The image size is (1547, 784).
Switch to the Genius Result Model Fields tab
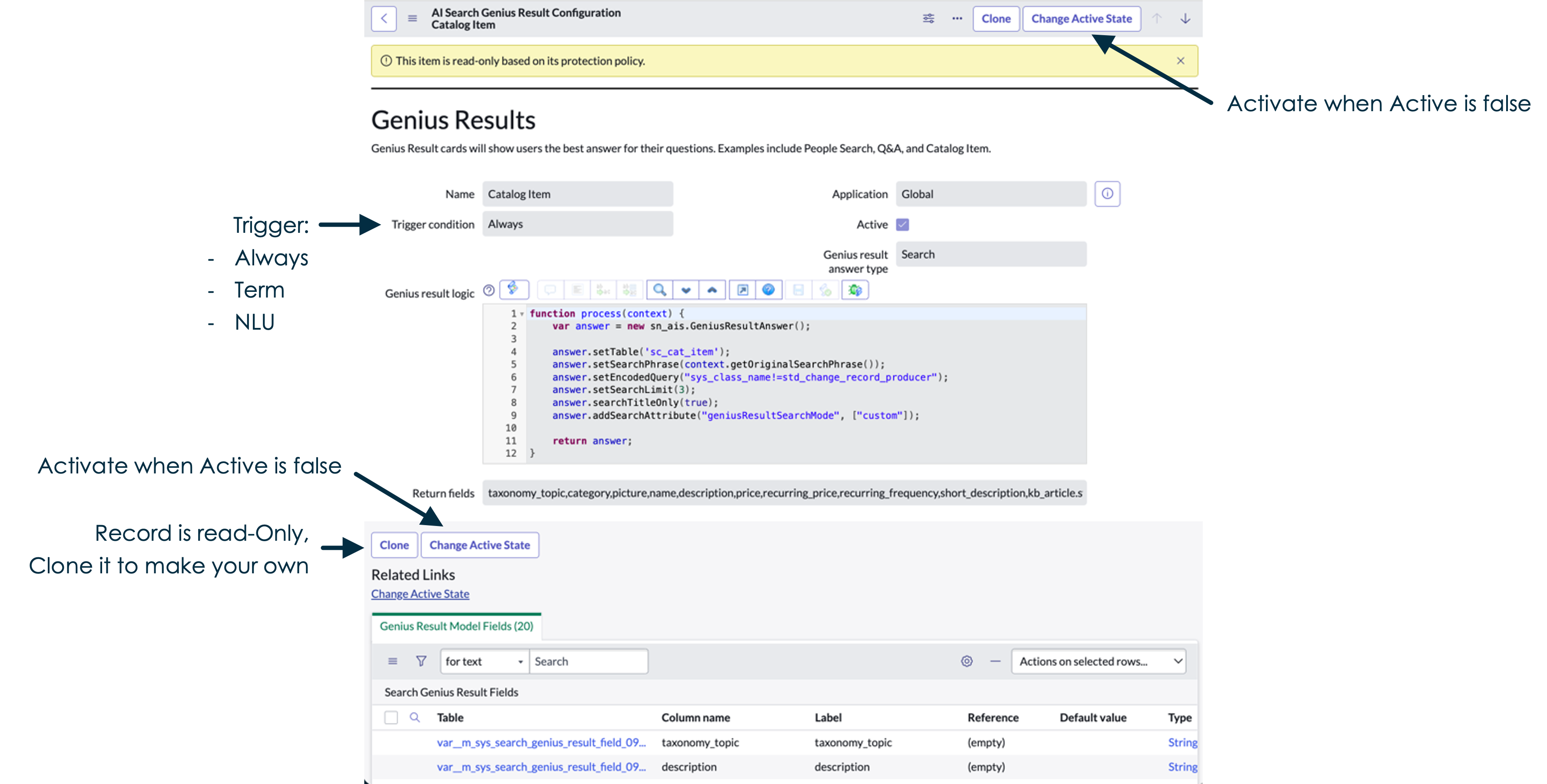(x=457, y=626)
